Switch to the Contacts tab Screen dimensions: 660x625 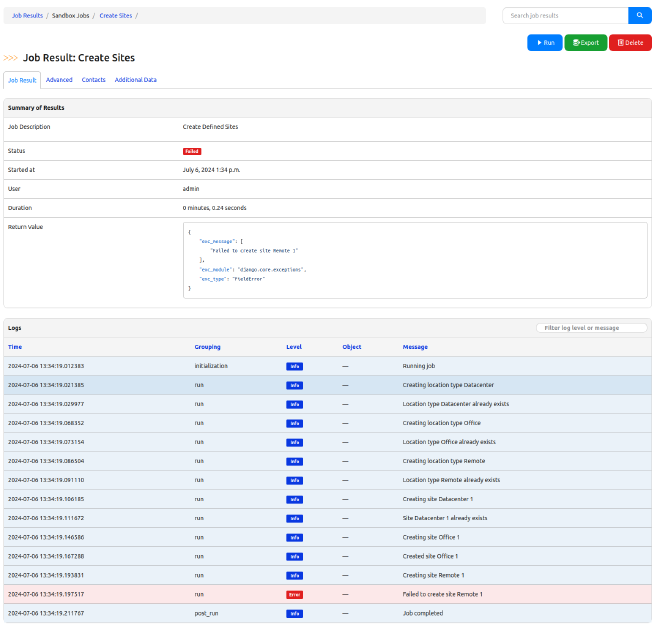tap(93, 80)
